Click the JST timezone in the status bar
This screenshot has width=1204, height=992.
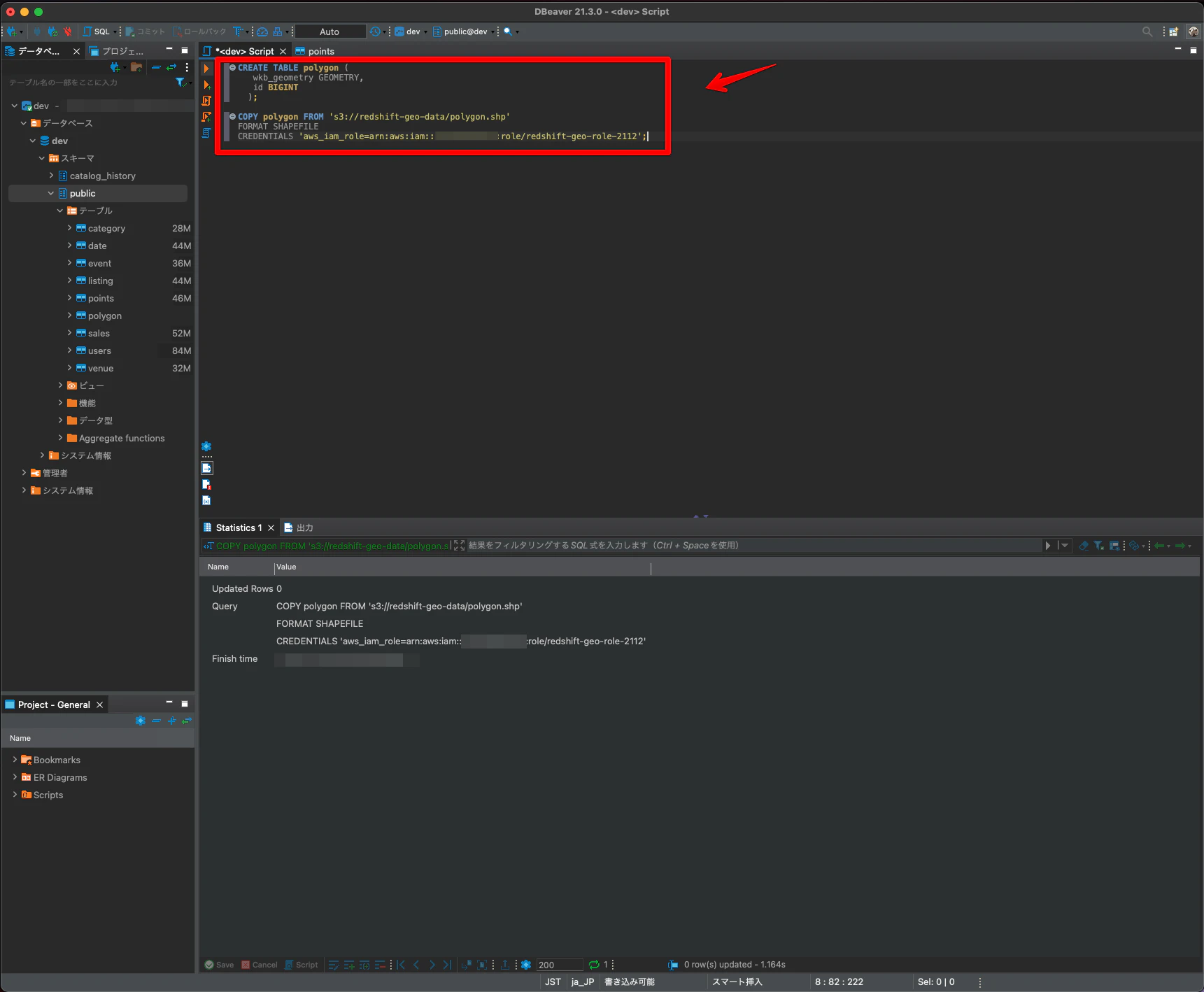point(553,982)
